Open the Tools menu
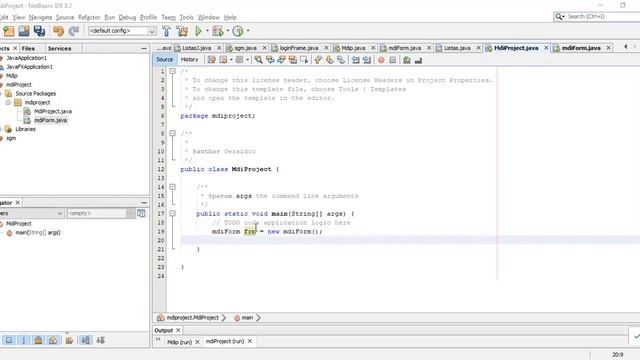The width and height of the screenshot is (640, 360). [x=187, y=18]
